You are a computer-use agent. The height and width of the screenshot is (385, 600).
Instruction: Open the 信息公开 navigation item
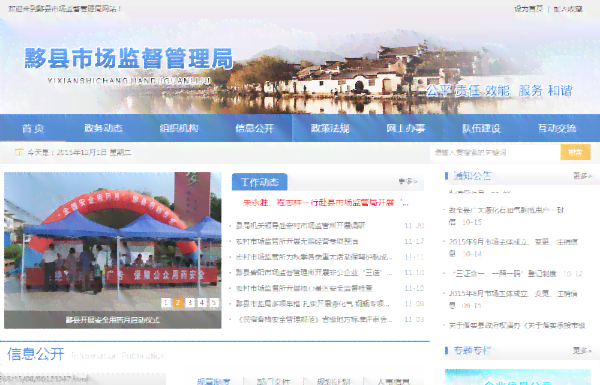[x=254, y=128]
